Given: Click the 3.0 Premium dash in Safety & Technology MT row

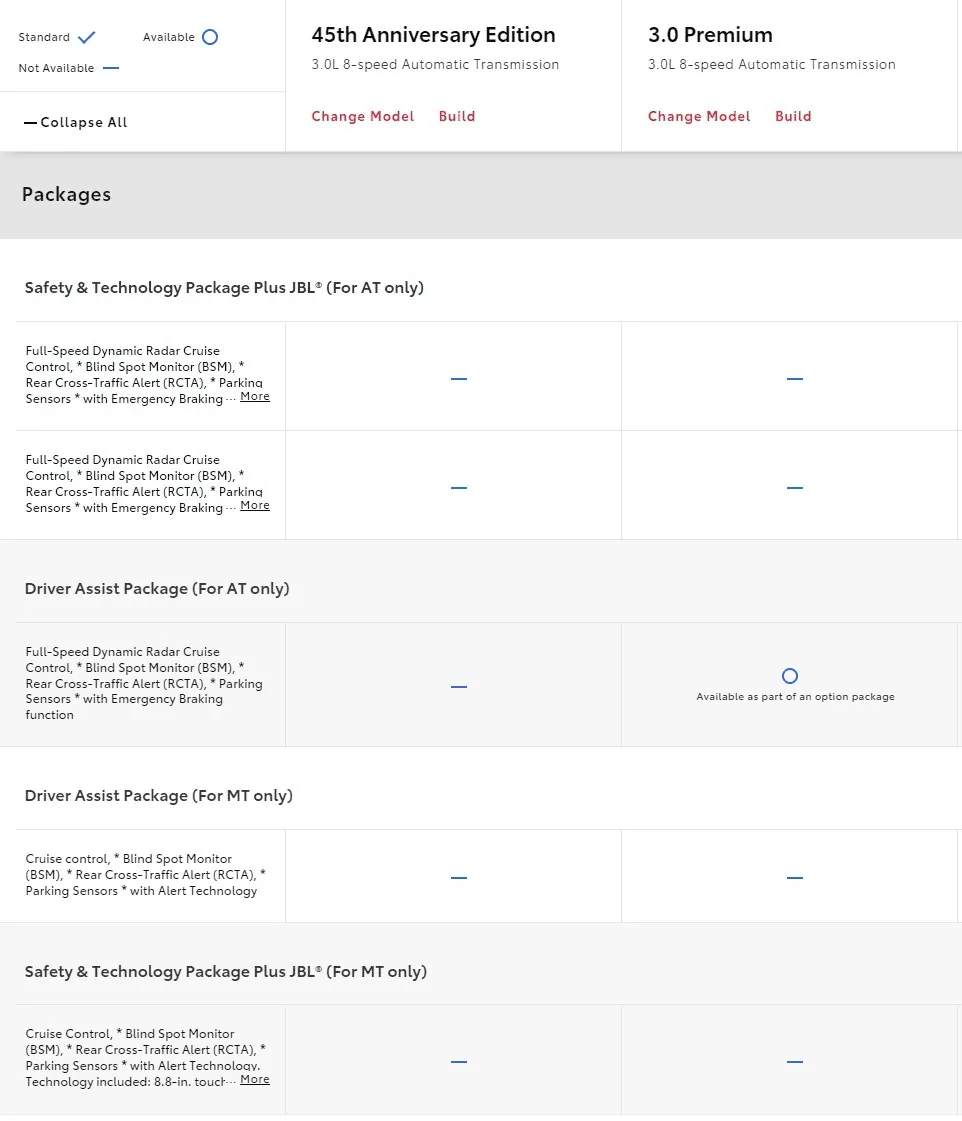Looking at the screenshot, I should pyautogui.click(x=795, y=1062).
